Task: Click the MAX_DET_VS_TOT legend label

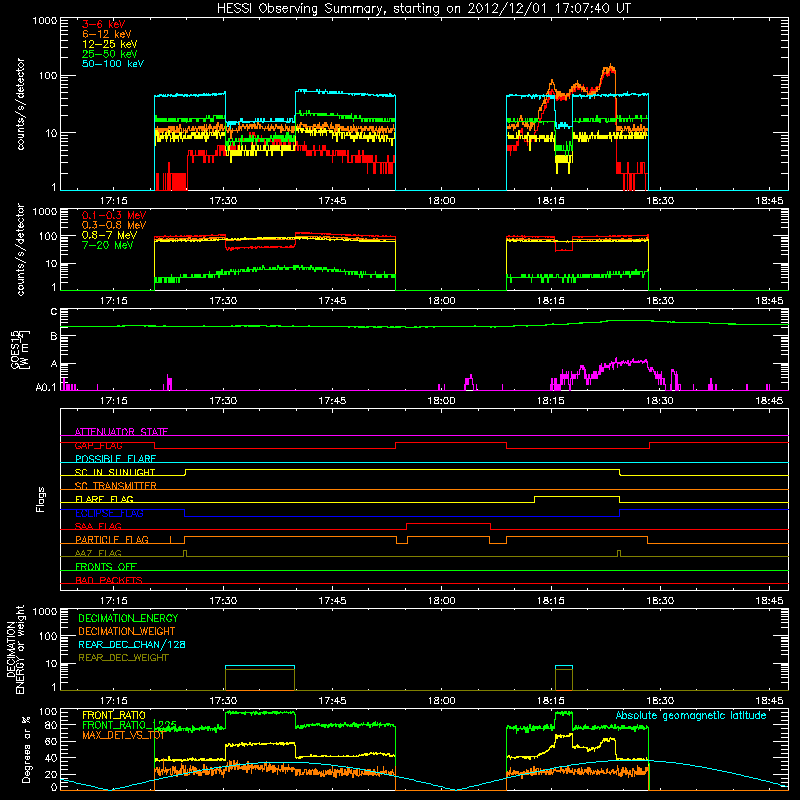Action: point(123,735)
